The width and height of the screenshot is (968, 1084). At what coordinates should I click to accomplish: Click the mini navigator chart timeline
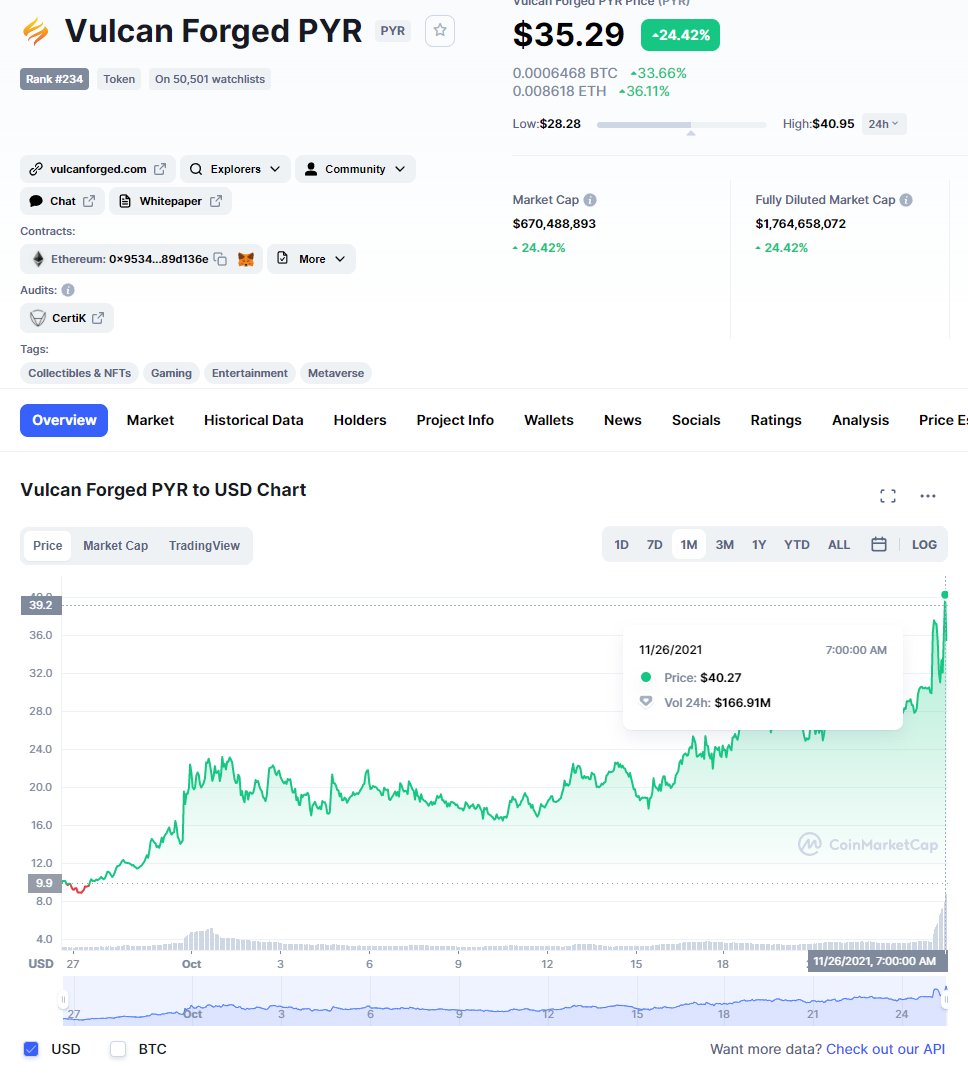(504, 1000)
